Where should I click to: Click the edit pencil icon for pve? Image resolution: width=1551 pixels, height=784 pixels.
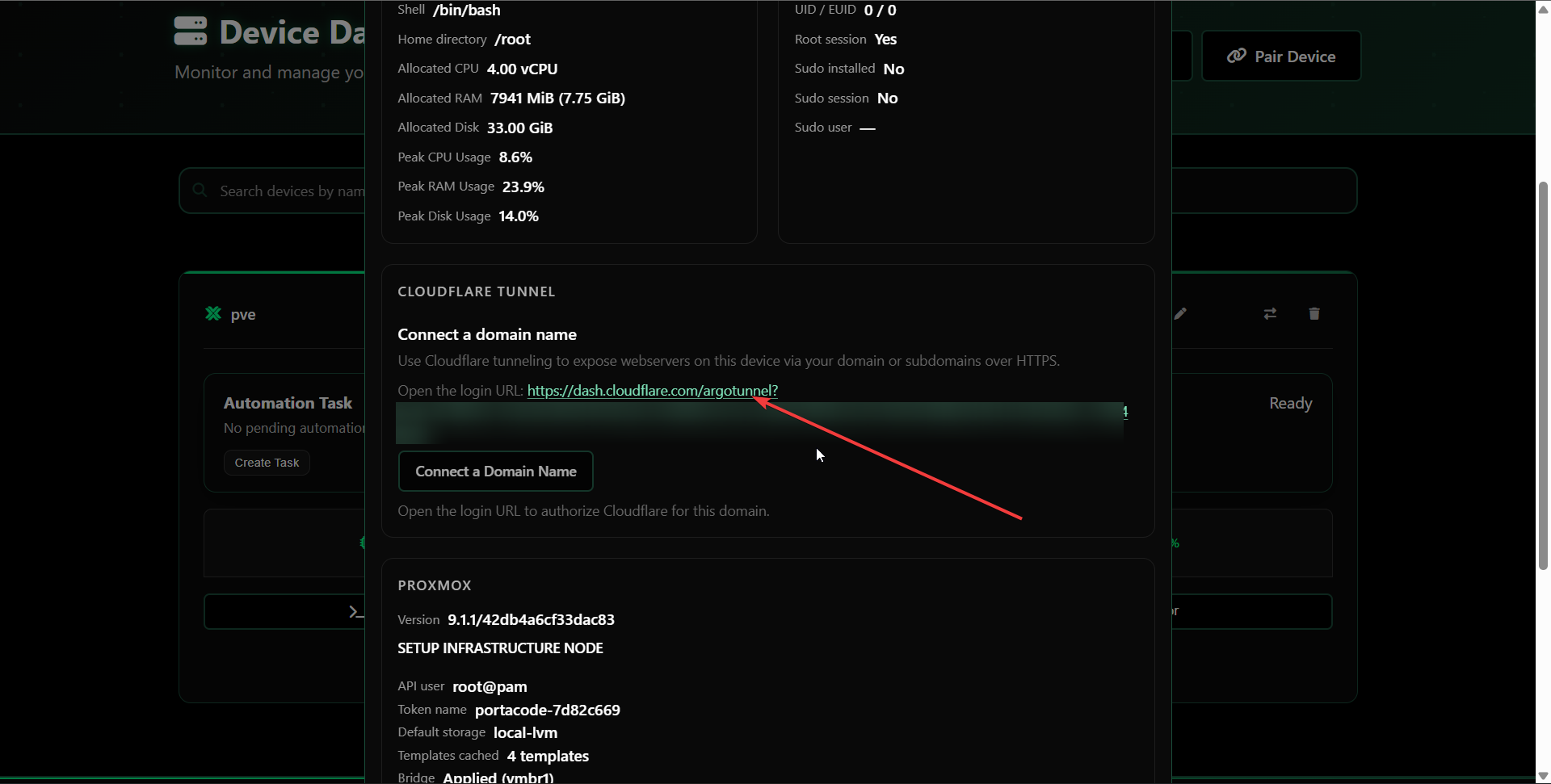pos(1180,314)
